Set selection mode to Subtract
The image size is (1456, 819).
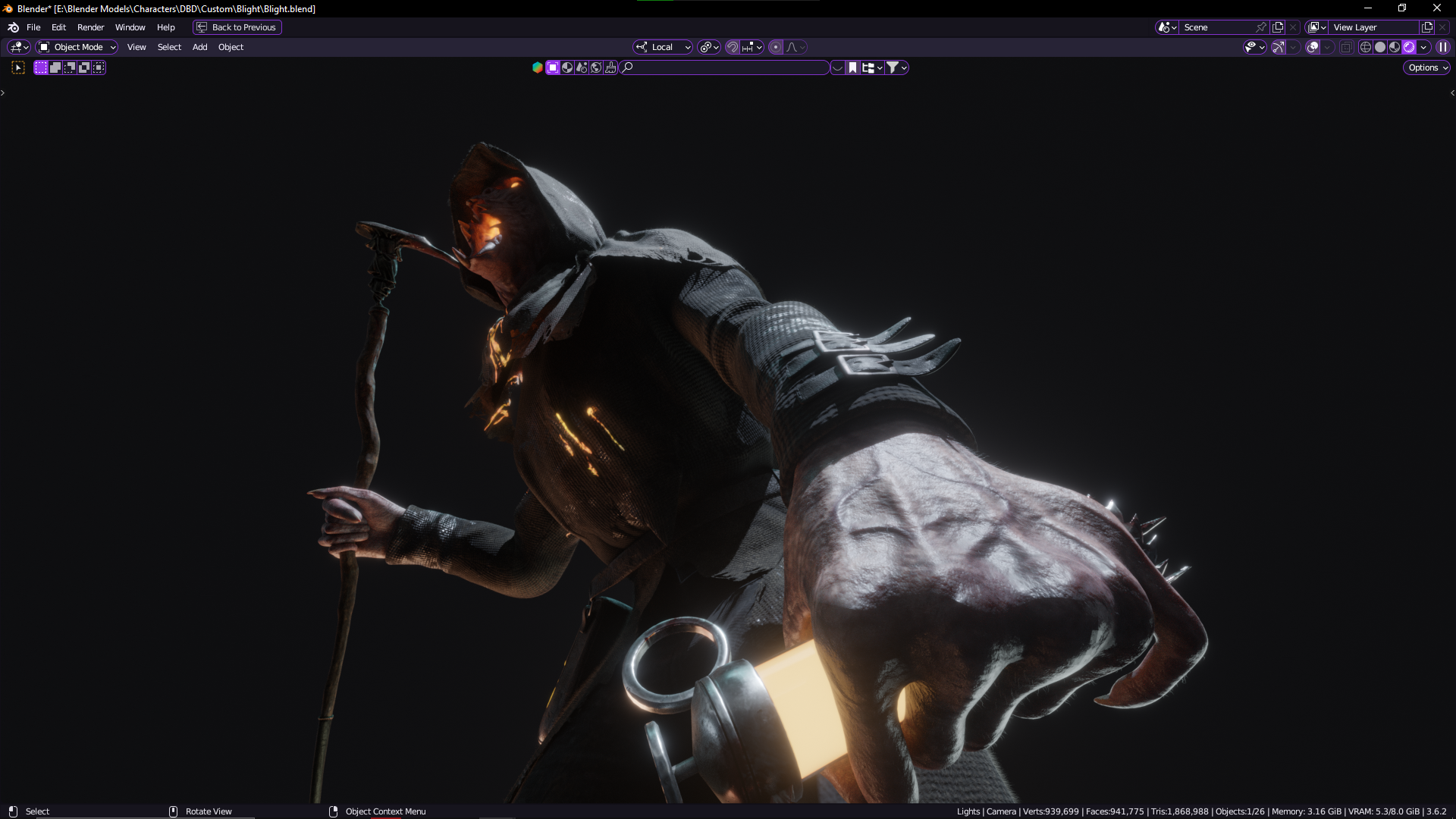point(70,67)
